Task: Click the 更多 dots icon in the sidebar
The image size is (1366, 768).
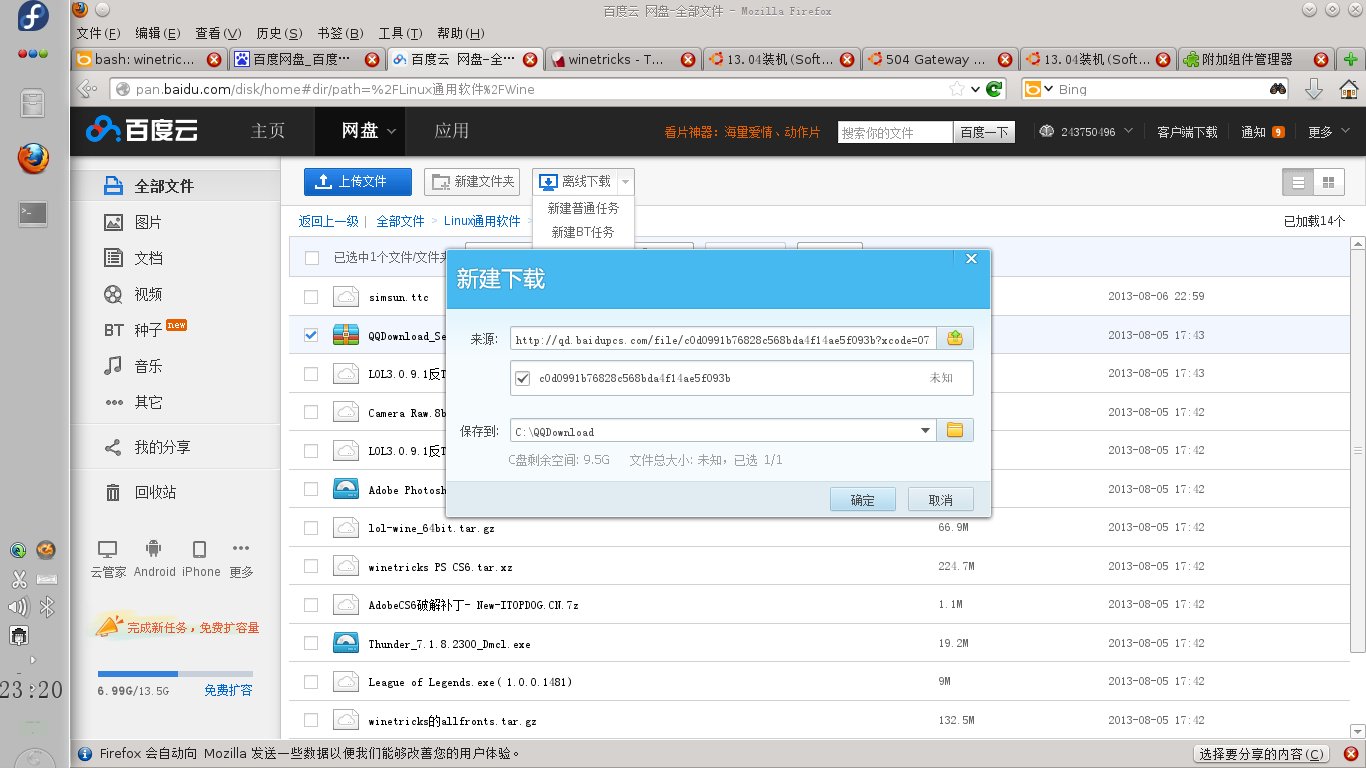Action: [241, 548]
